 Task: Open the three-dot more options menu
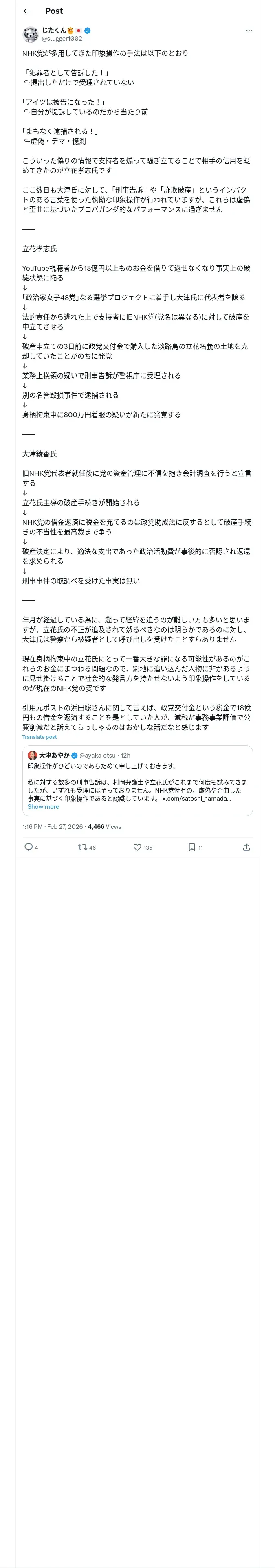[x=248, y=31]
